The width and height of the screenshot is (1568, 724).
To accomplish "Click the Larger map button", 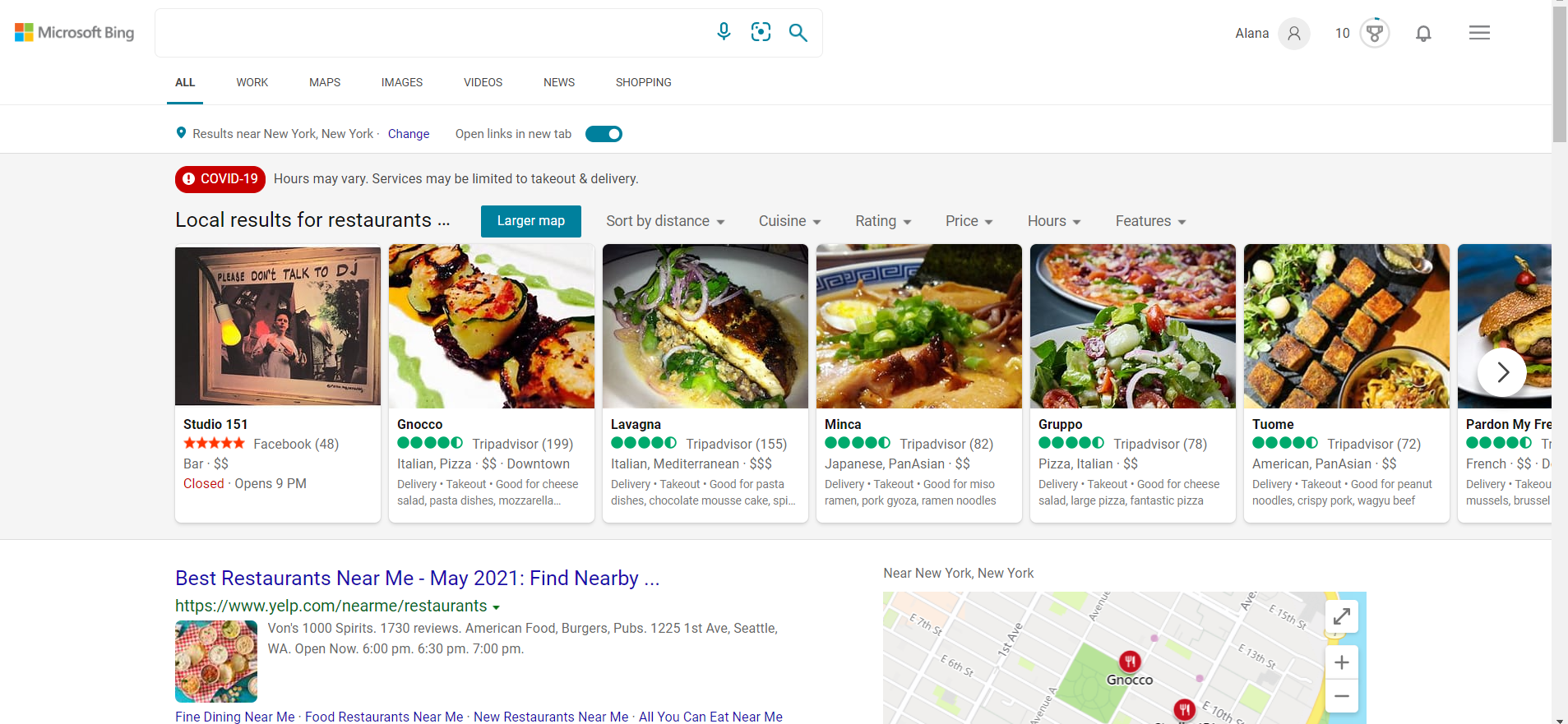I will [531, 221].
